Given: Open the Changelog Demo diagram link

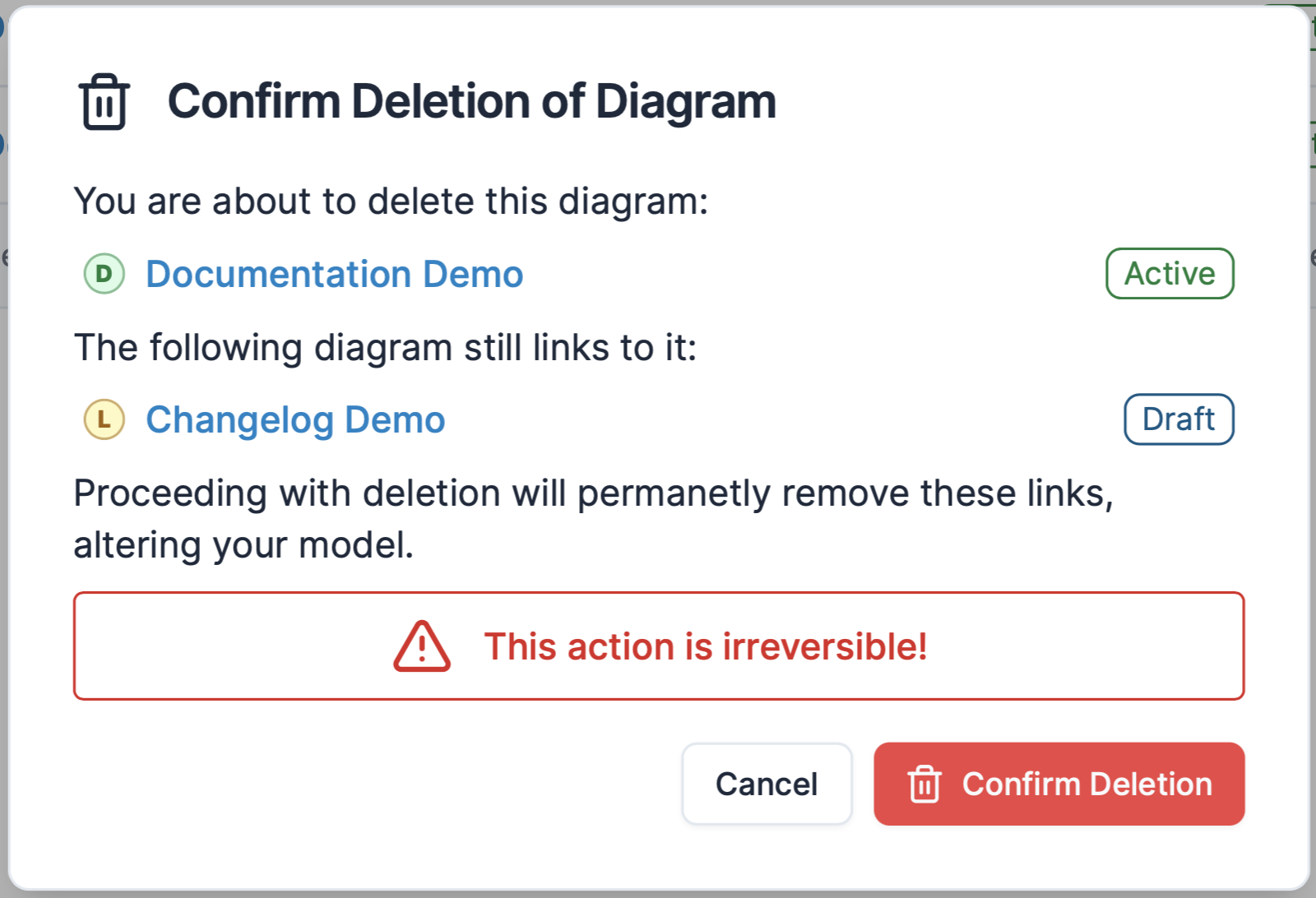Looking at the screenshot, I should [295, 419].
